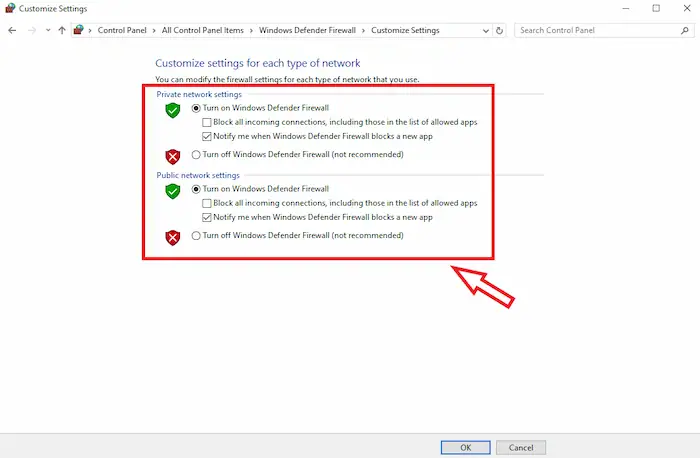Viewport: 700px width, 458px height.
Task: Click 'You can modify the firewall settings' text
Action: click(287, 79)
